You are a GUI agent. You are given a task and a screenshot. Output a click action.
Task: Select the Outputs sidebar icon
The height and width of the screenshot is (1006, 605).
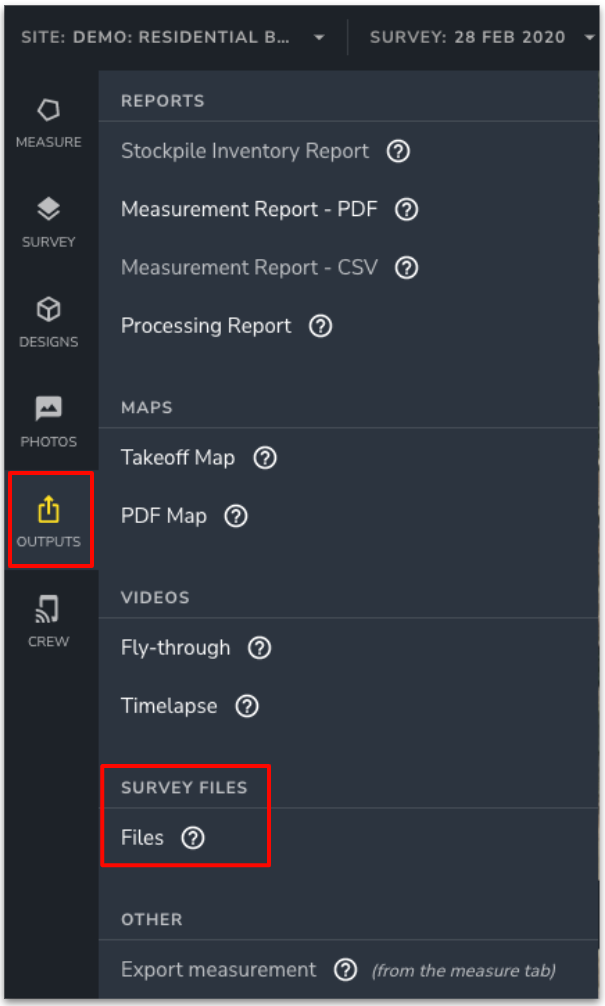(x=48, y=520)
